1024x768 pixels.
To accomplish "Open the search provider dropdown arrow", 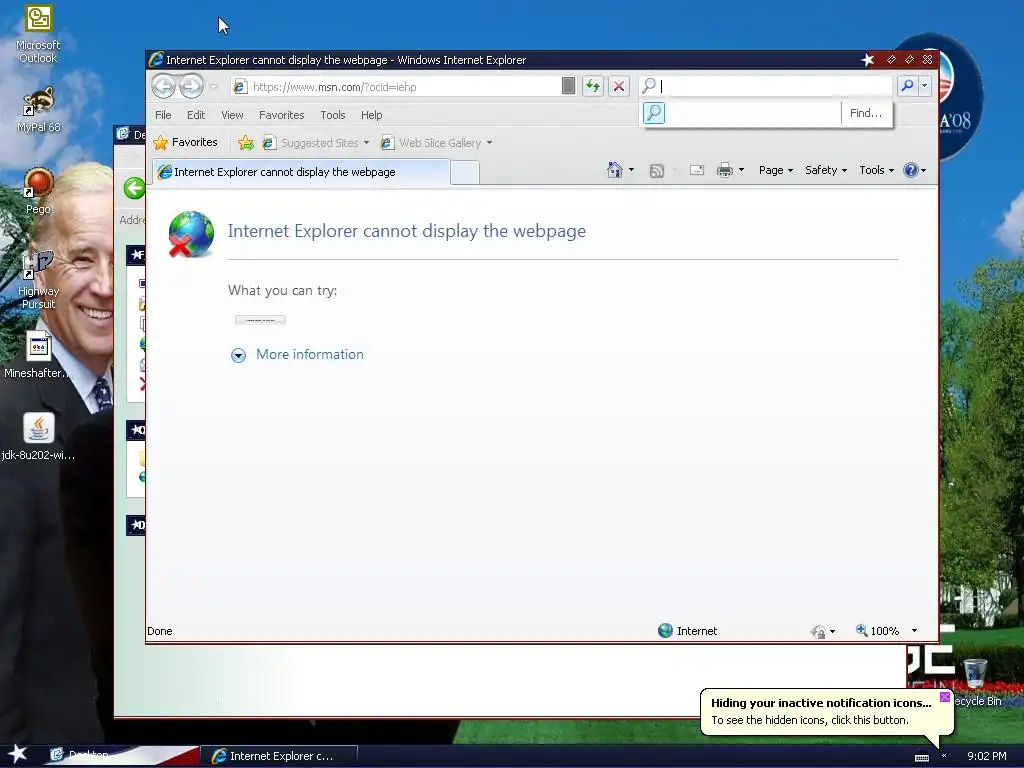I will coord(924,86).
